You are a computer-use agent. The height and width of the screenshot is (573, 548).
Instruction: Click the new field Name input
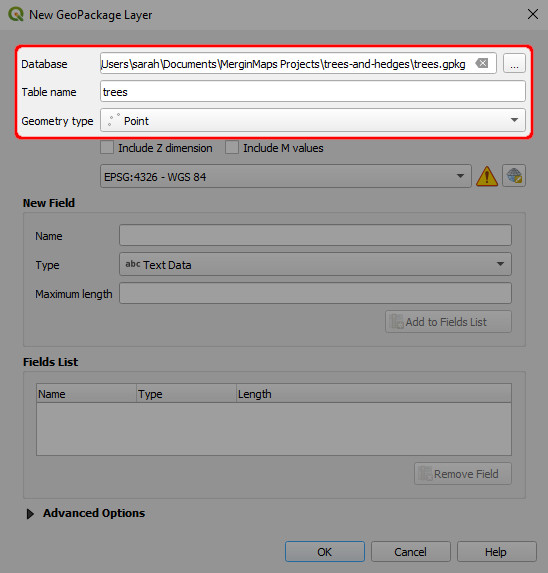[315, 235]
